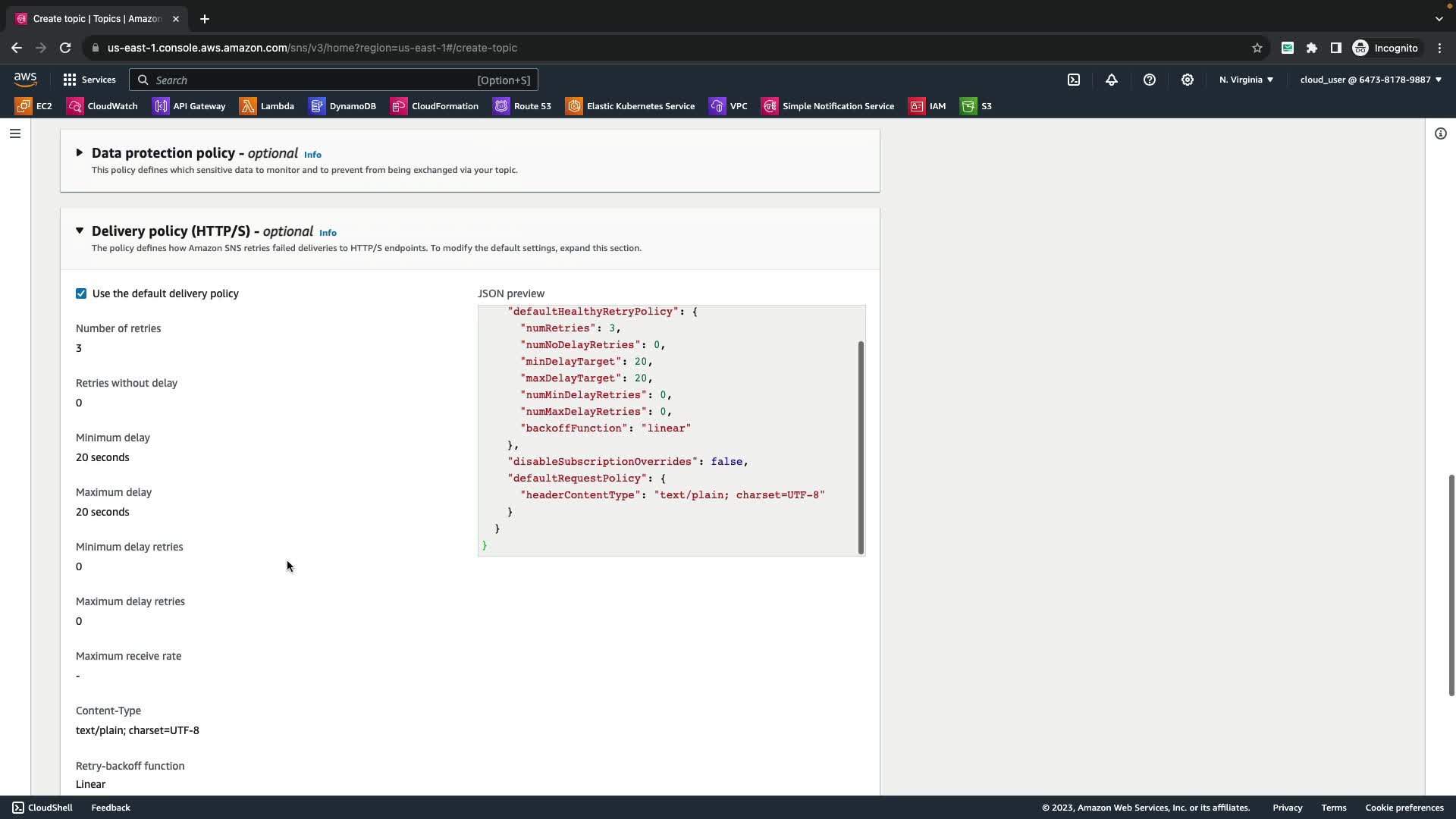
Task: Click Info link beside Delivery policy
Action: click(x=328, y=233)
